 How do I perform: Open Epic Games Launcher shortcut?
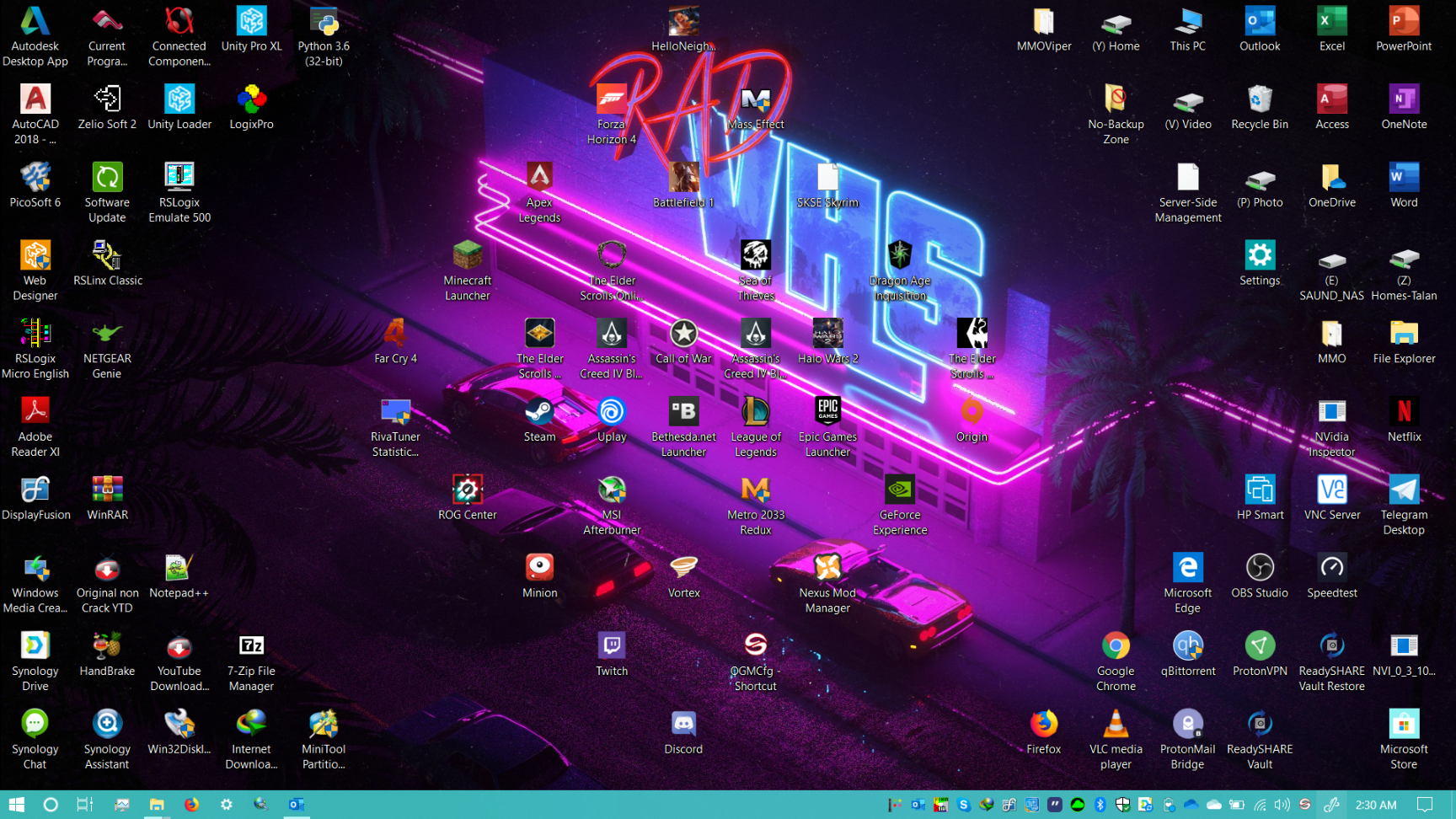click(x=827, y=427)
